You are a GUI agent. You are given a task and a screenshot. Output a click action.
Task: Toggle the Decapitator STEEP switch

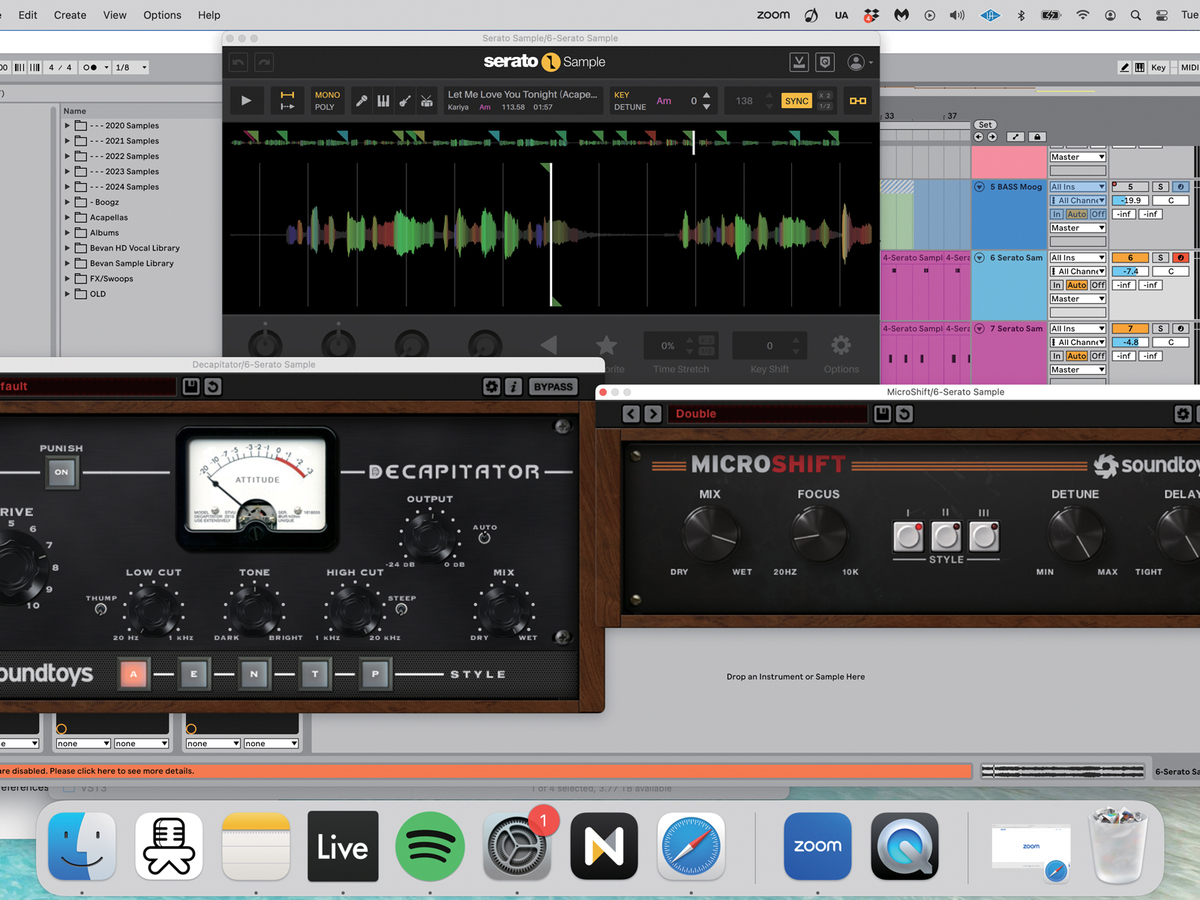402,609
